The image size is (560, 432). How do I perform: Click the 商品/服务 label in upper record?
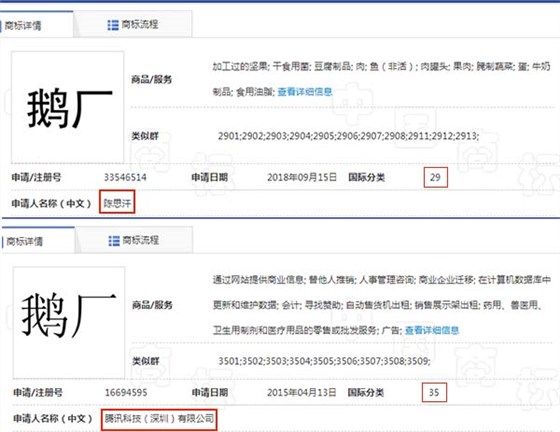point(151,79)
